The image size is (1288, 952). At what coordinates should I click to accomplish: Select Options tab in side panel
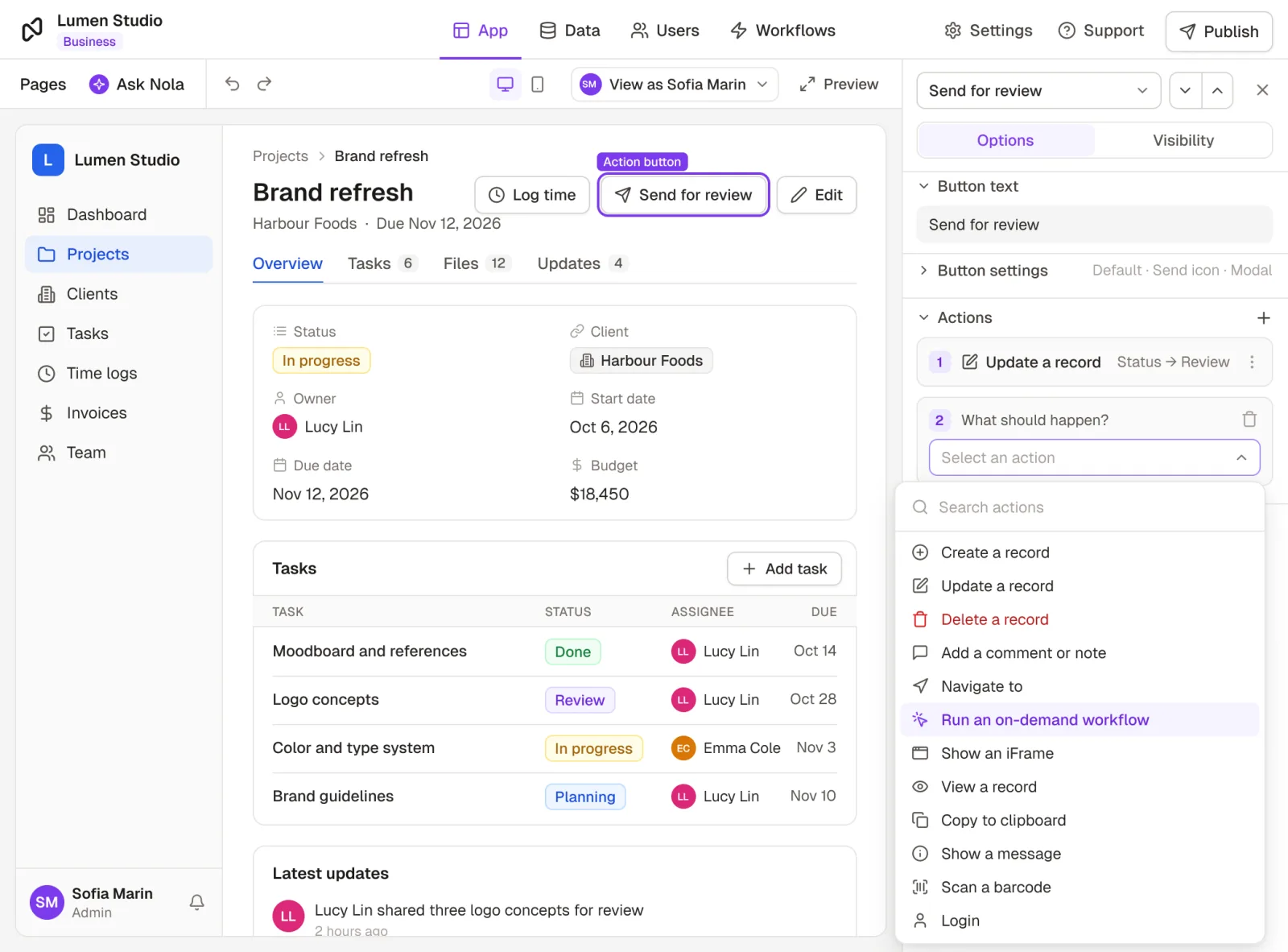coord(1005,140)
